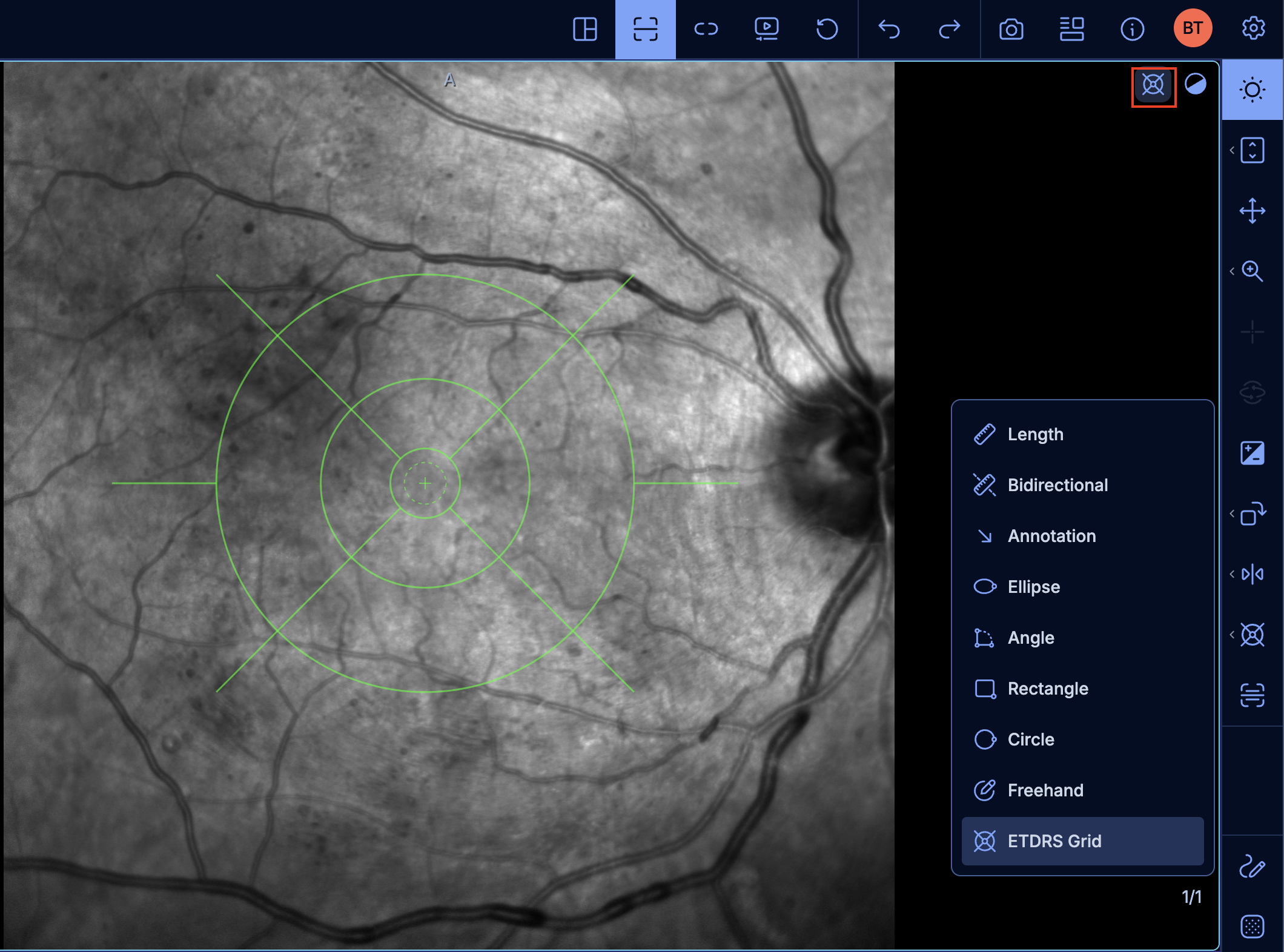The width and height of the screenshot is (1284, 952).
Task: Open the BT user profile avatar
Action: (1193, 28)
